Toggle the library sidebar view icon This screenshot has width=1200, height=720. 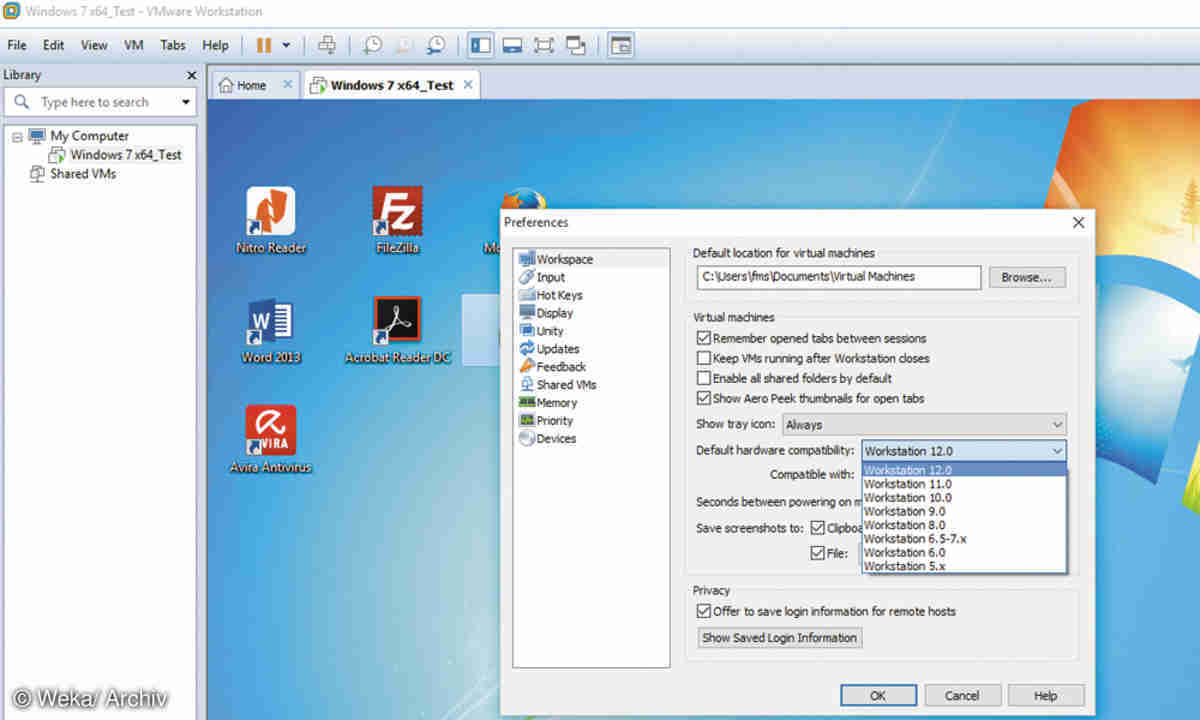point(481,45)
